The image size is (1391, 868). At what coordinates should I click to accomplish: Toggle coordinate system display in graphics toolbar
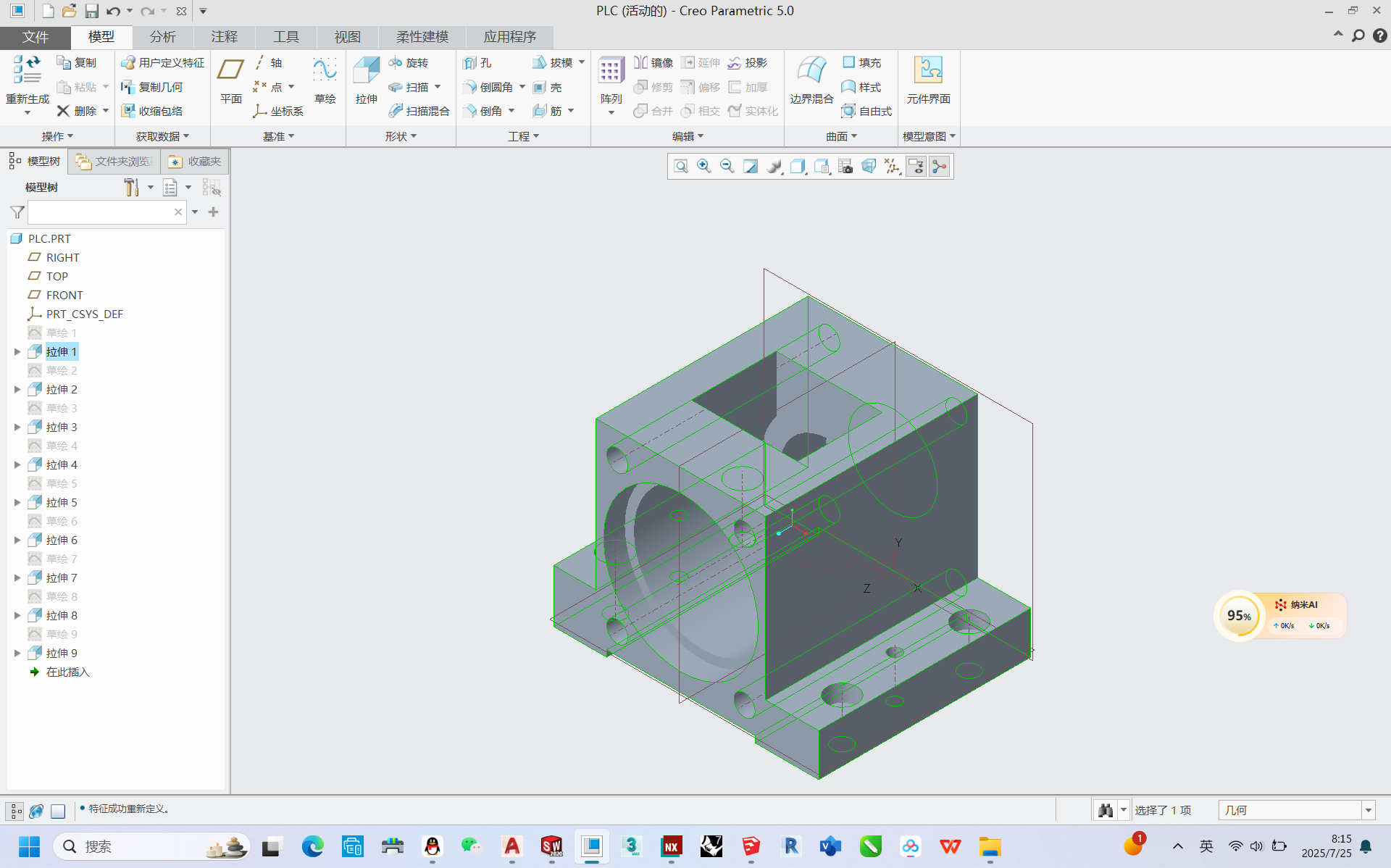pyautogui.click(x=892, y=166)
